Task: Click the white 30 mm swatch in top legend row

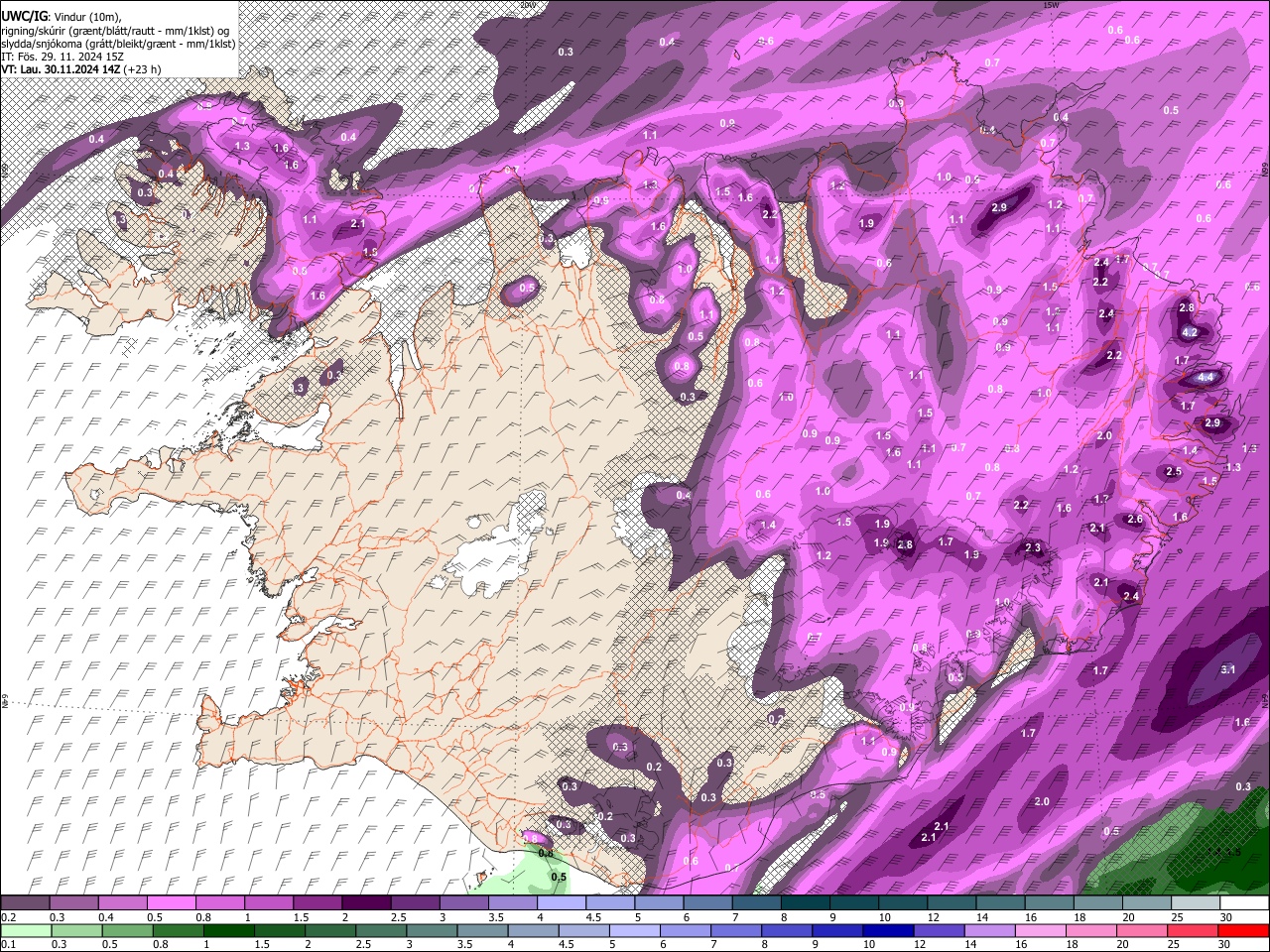Action: pyautogui.click(x=1244, y=903)
